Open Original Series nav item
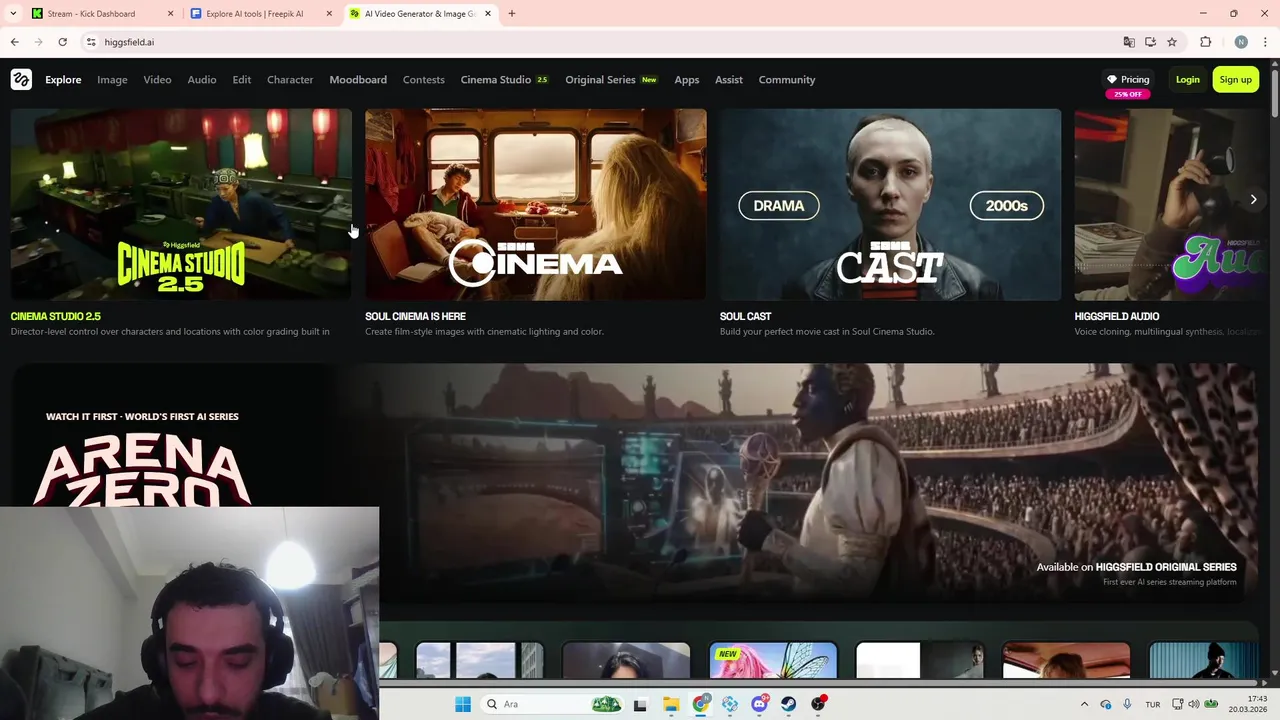 pos(612,80)
